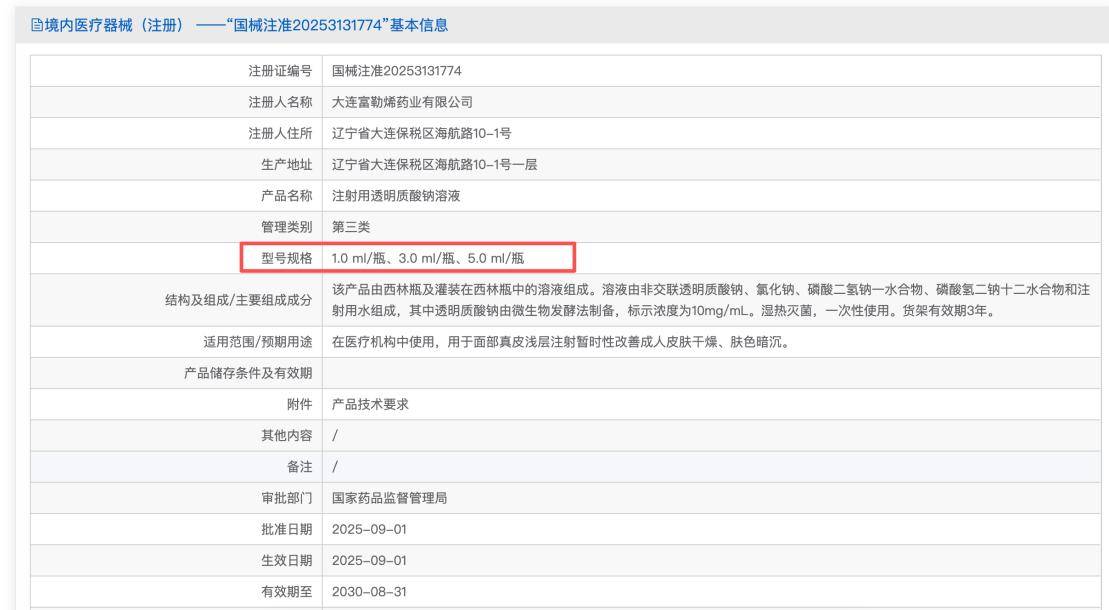The height and width of the screenshot is (610, 1109).
Task: Click the label 注册人住所
Action: tap(280, 133)
